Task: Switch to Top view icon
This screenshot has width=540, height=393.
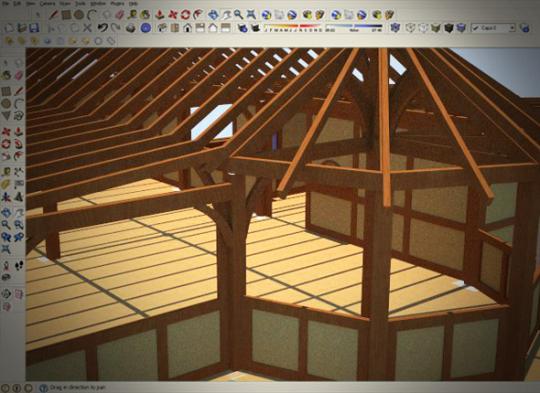Action: click(x=175, y=28)
